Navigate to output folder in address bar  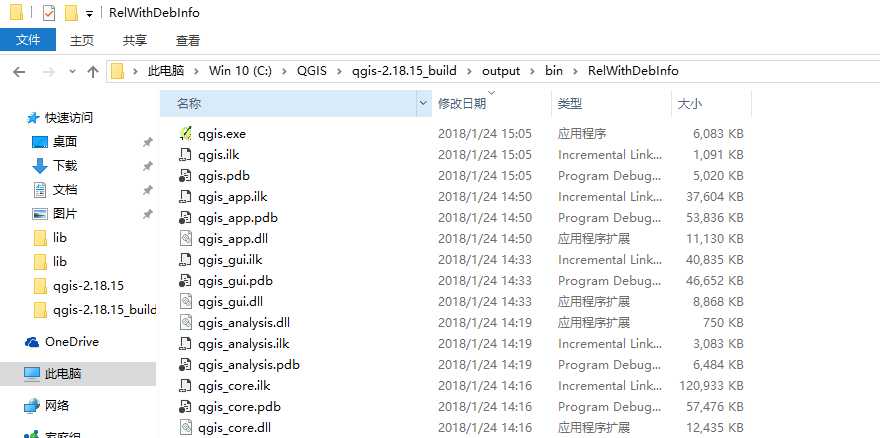(x=501, y=71)
